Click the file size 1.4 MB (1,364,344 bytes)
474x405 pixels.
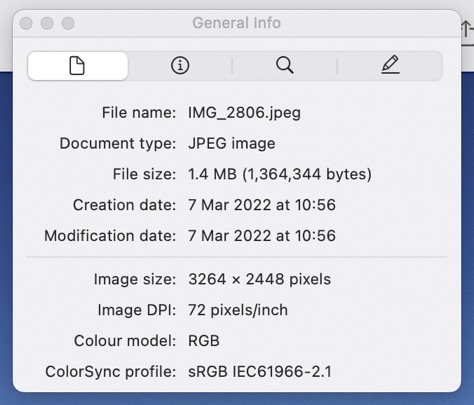click(x=280, y=174)
